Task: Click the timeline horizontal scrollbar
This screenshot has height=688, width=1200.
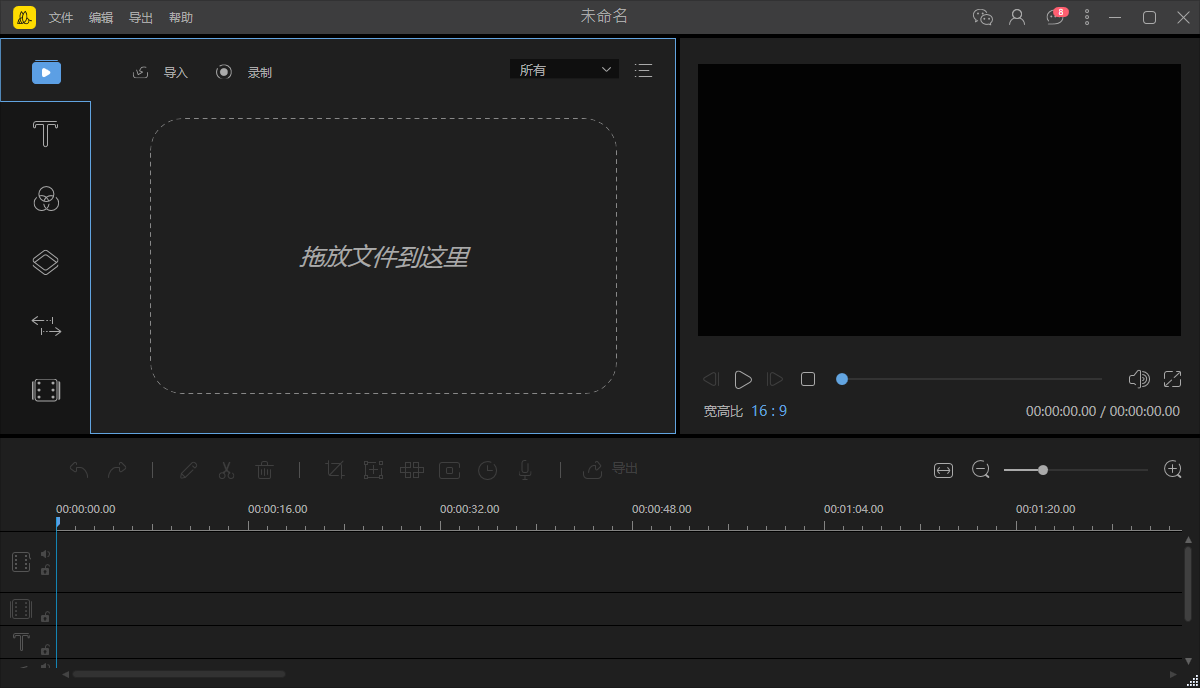Action: tap(179, 674)
